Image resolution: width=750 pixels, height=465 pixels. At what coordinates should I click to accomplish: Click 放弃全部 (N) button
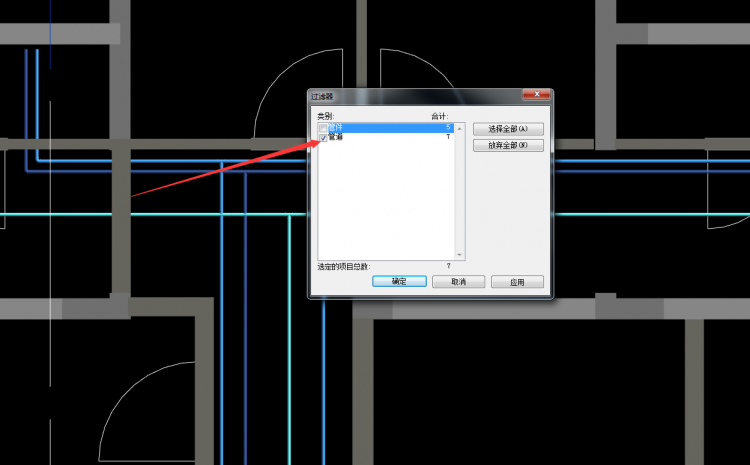[508, 145]
